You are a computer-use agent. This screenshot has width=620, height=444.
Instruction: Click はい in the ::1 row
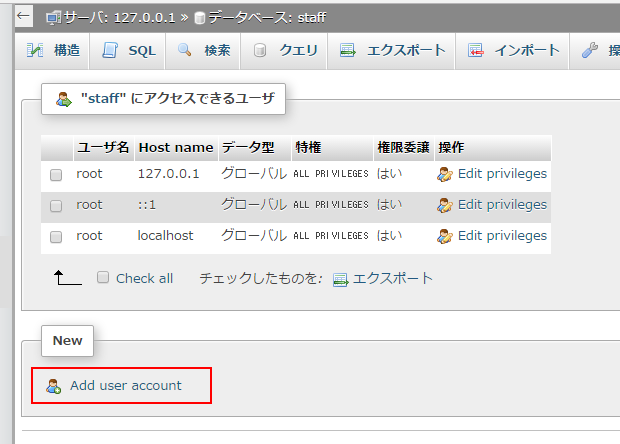(389, 204)
